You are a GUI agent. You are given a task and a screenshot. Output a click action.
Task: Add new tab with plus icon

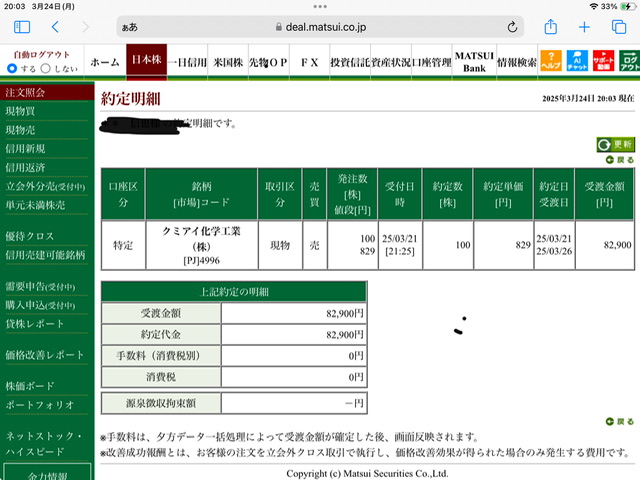pos(584,27)
